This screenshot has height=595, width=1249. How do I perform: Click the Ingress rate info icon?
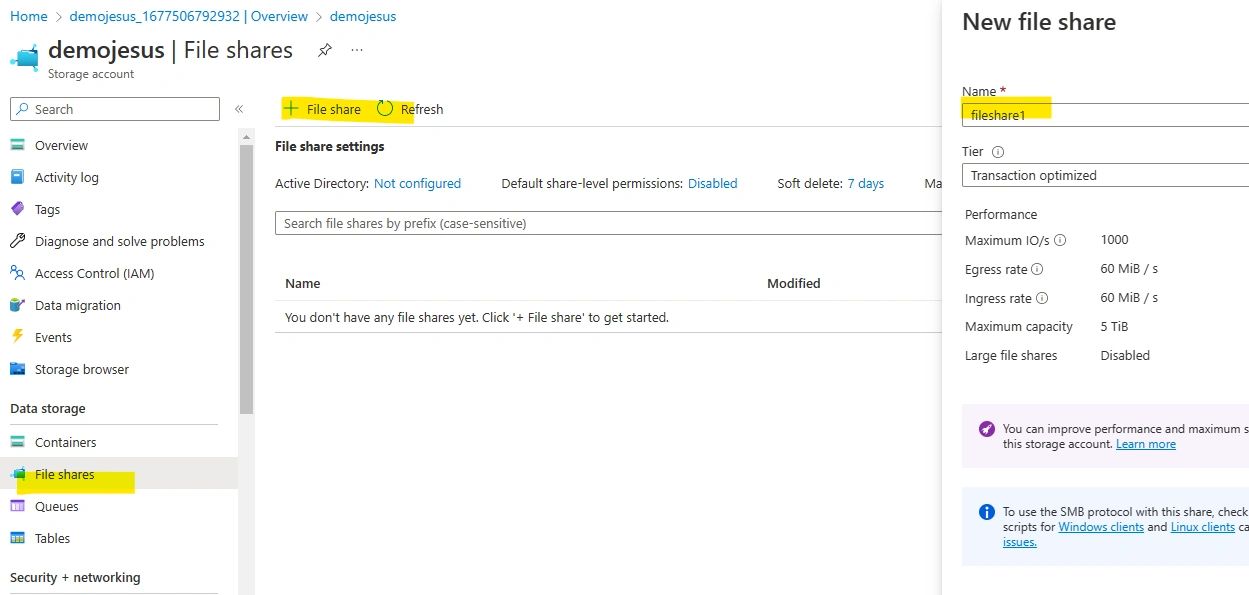tap(1042, 298)
